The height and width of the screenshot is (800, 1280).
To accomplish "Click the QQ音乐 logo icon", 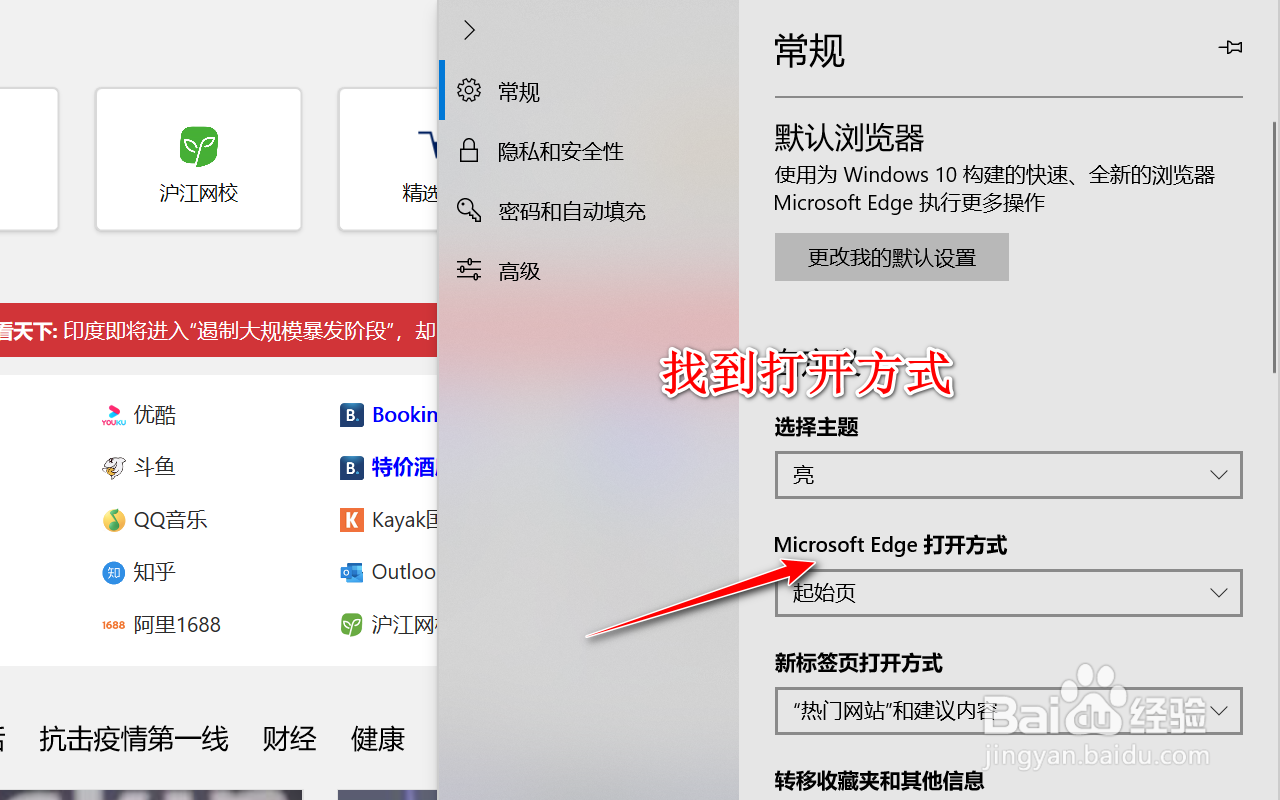I will click(113, 520).
